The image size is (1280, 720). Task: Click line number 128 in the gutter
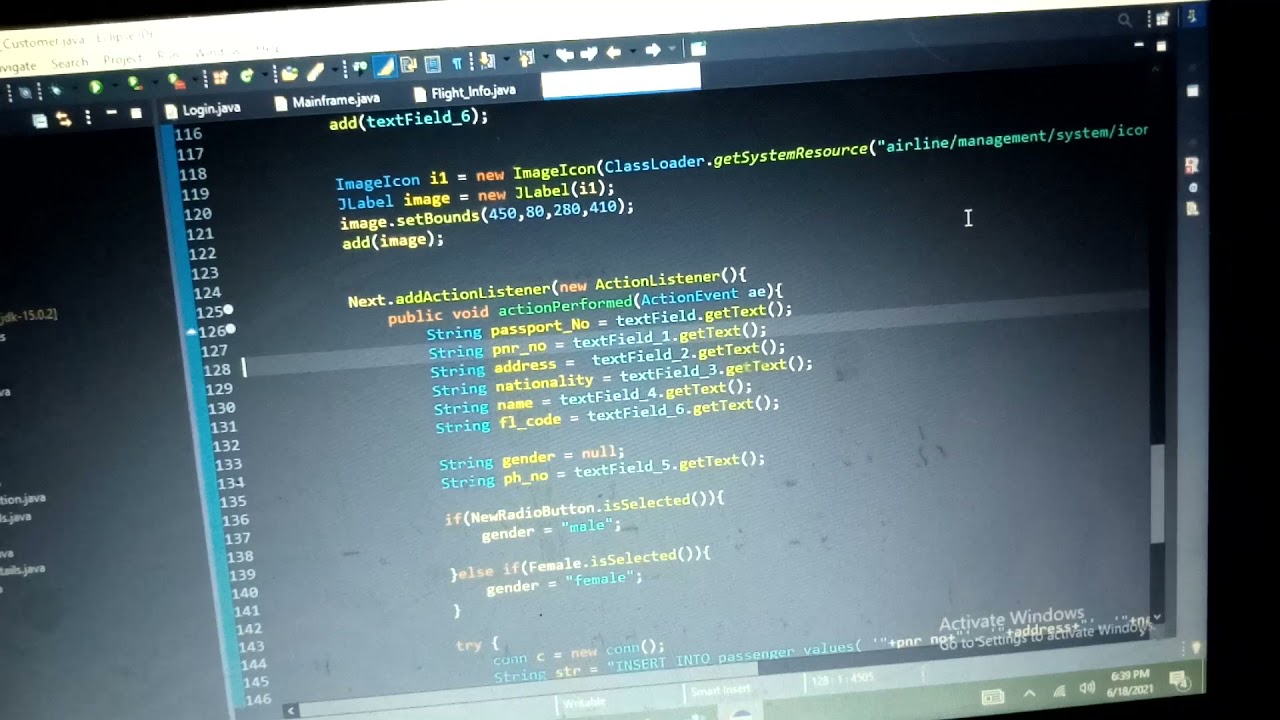click(216, 370)
